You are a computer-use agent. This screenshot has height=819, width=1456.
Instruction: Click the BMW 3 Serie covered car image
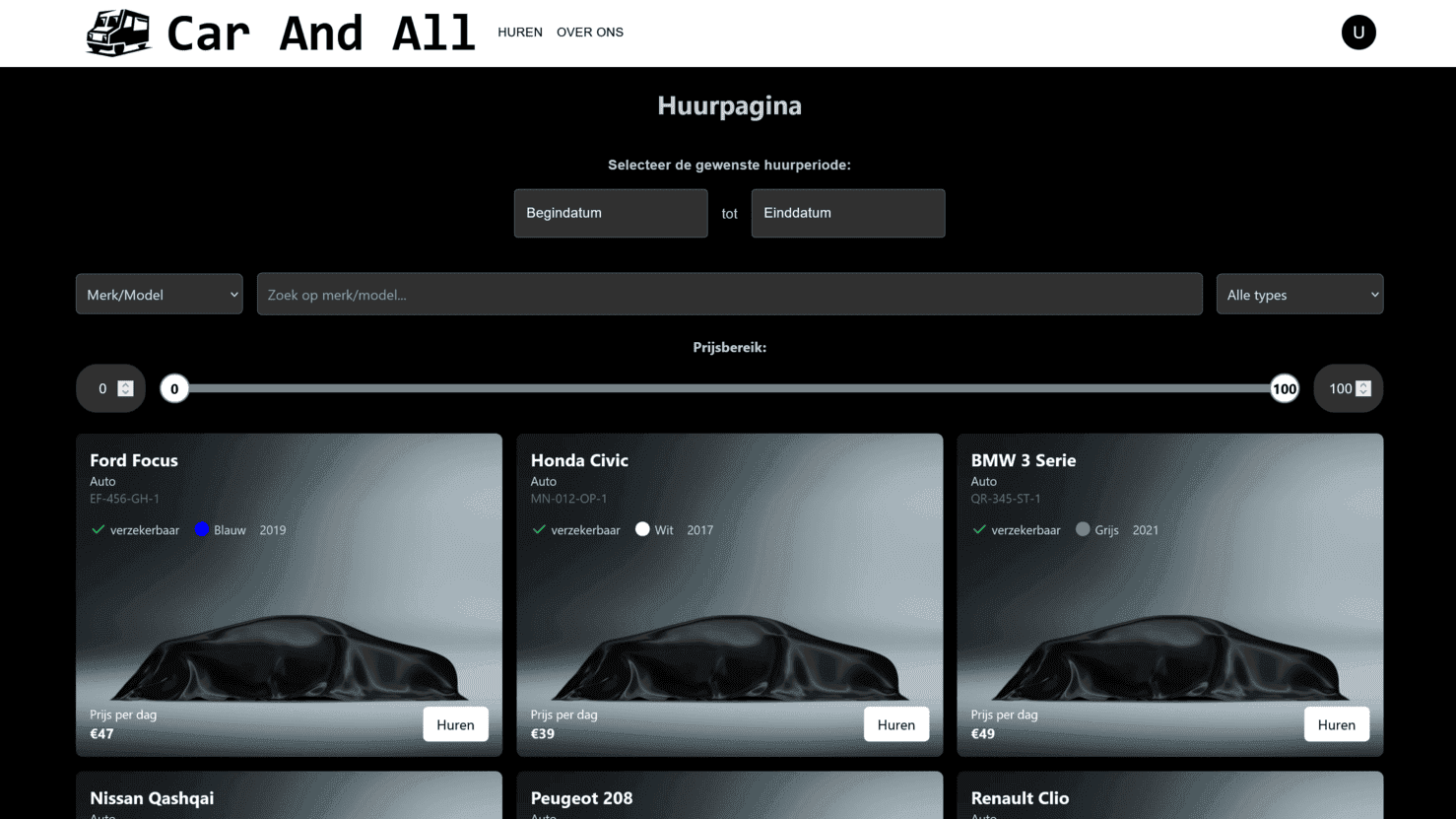1170,656
